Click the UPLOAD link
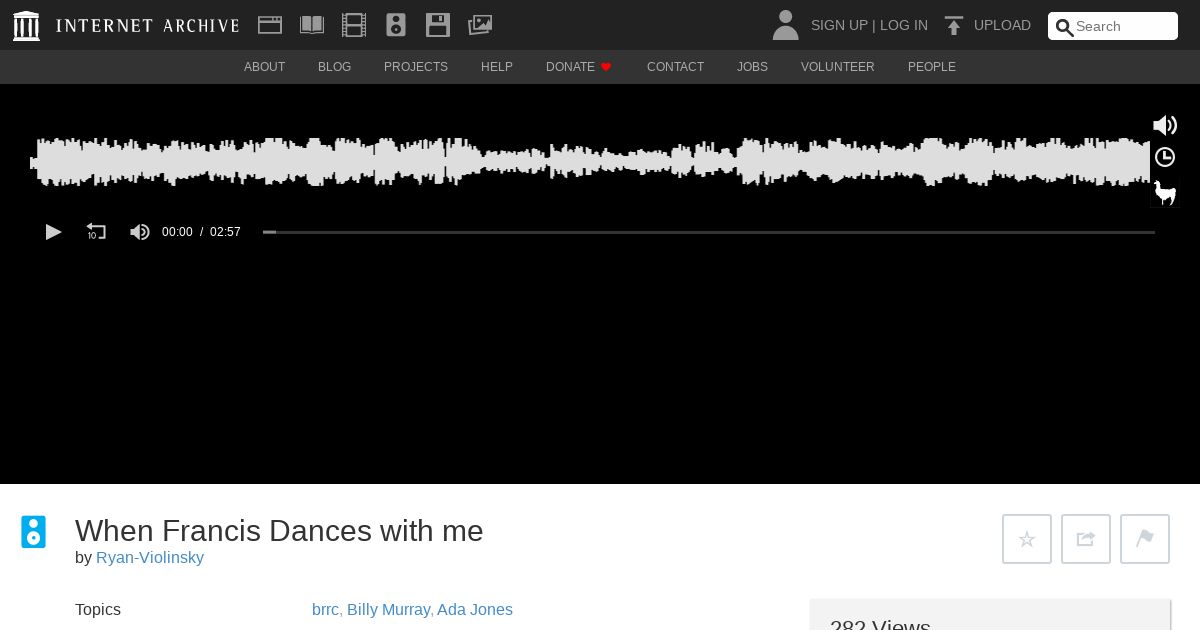The height and width of the screenshot is (630, 1200). (1002, 25)
